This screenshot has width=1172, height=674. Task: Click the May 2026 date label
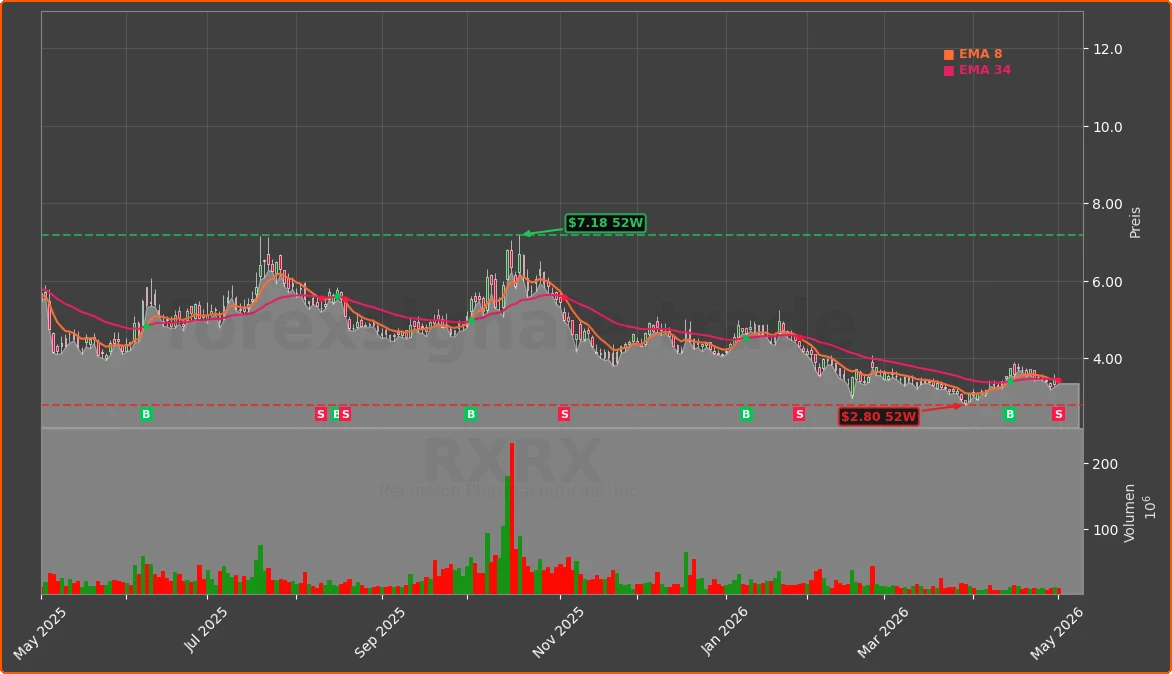click(1056, 633)
